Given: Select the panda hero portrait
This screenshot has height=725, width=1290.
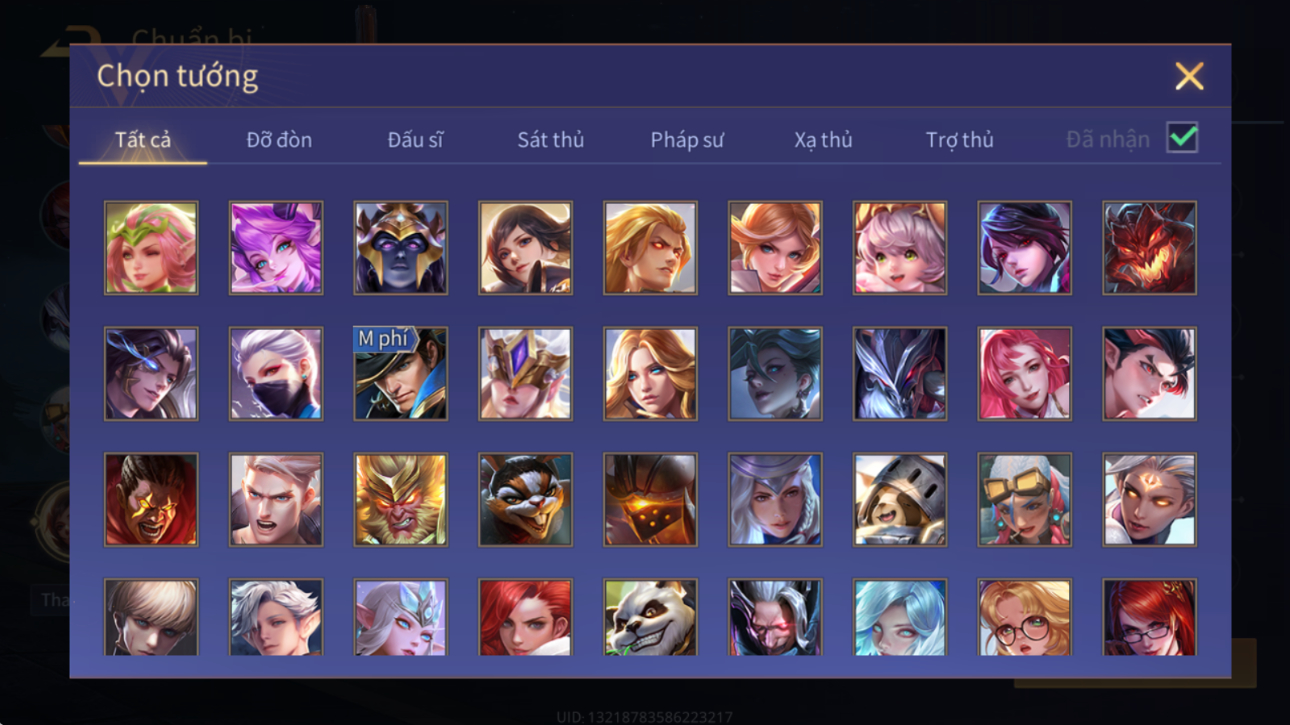Looking at the screenshot, I should [650, 617].
